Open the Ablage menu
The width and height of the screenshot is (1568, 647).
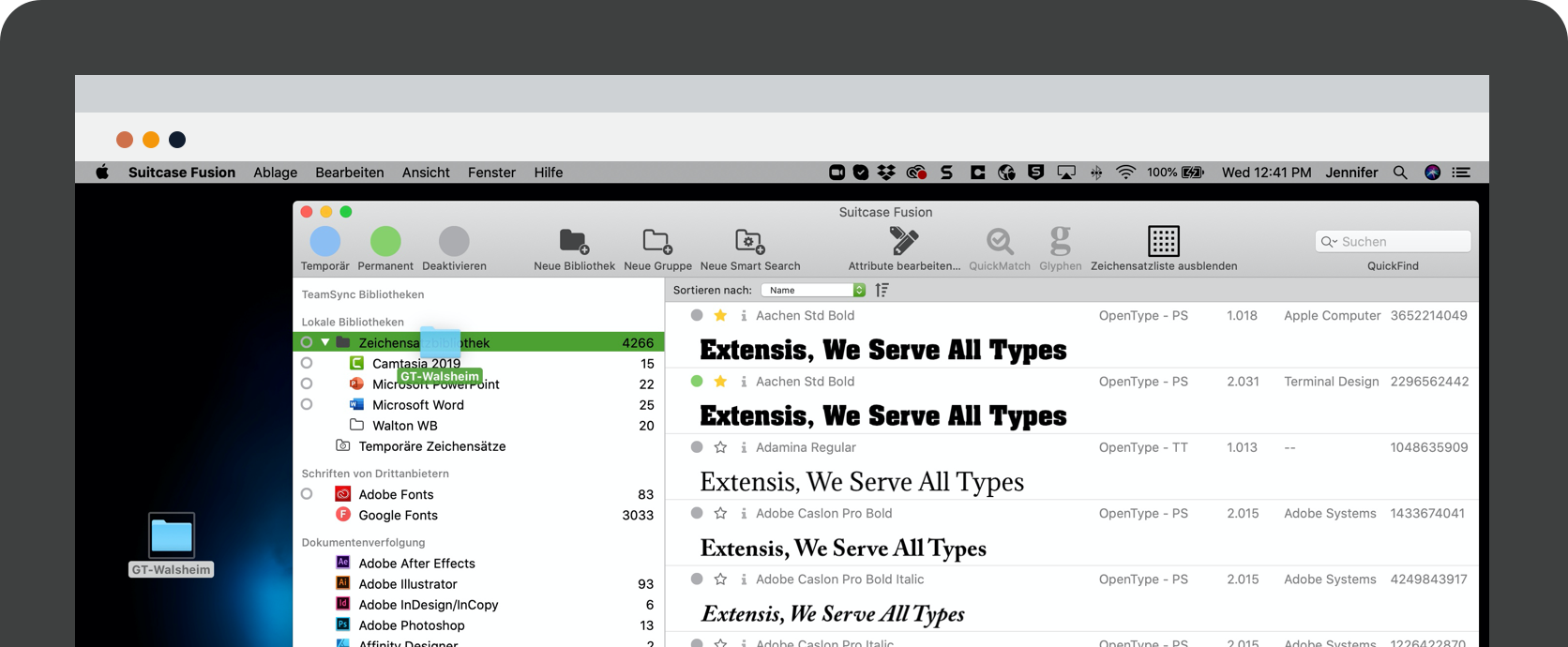[x=275, y=173]
